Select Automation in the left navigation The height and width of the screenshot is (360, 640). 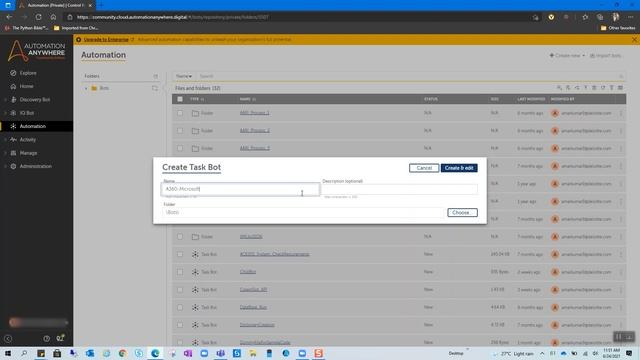tap(33, 126)
